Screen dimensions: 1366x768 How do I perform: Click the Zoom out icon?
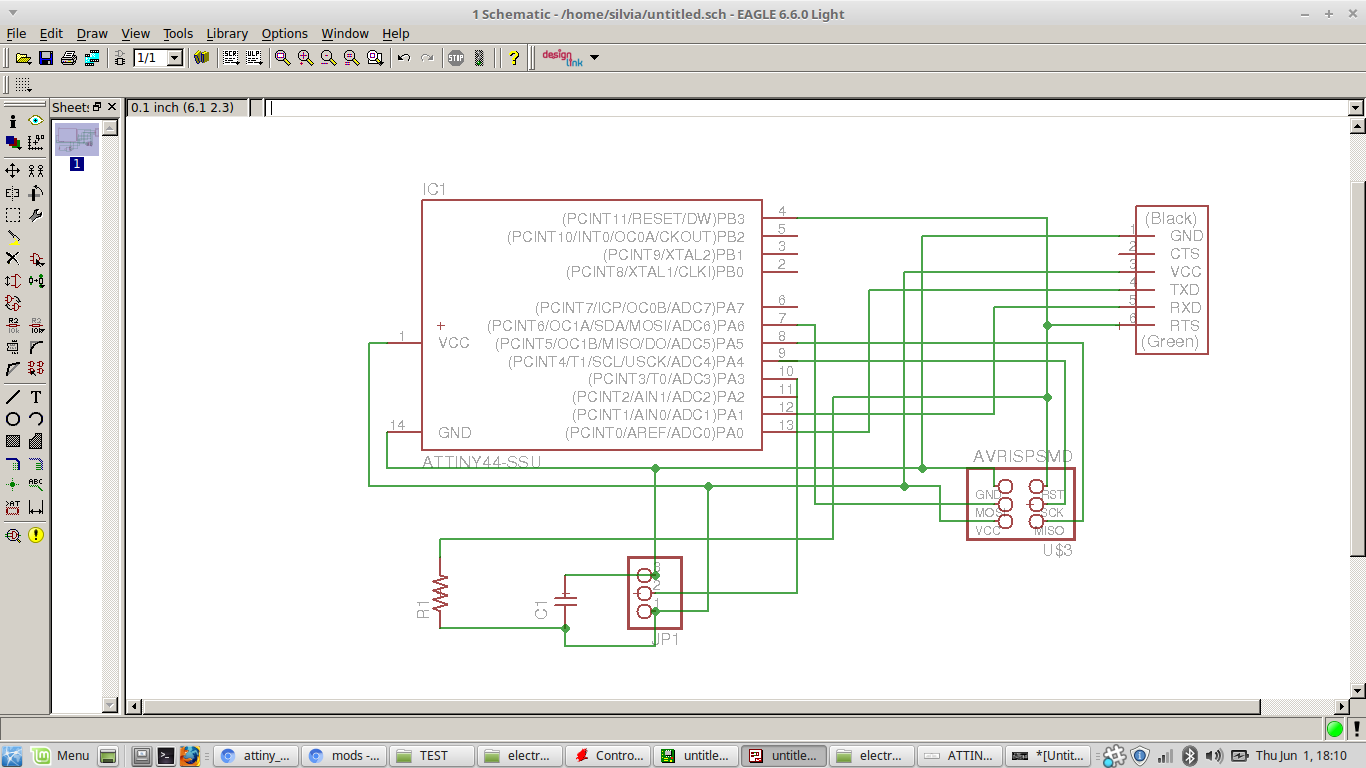click(329, 58)
